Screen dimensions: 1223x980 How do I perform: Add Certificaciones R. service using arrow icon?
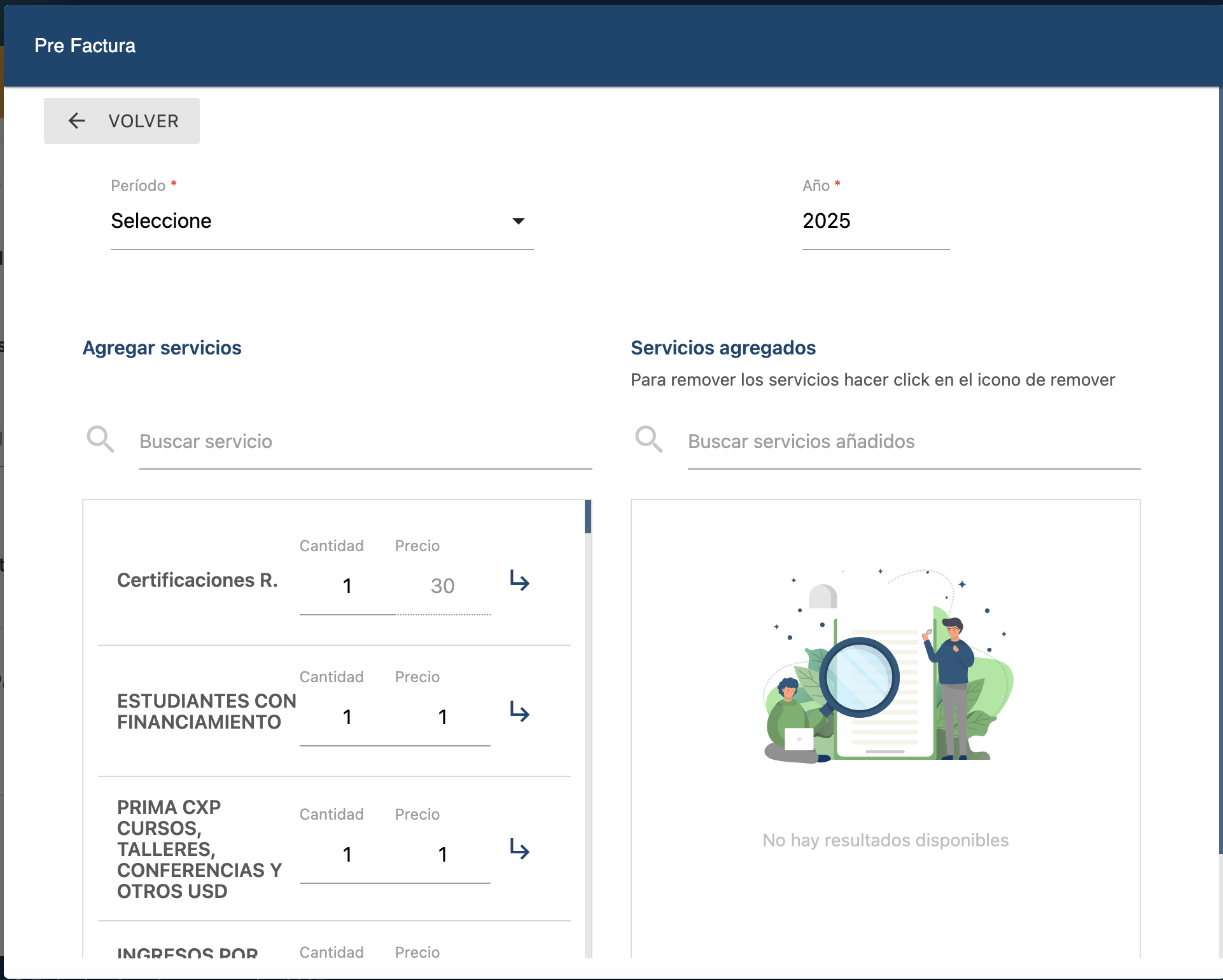(520, 581)
